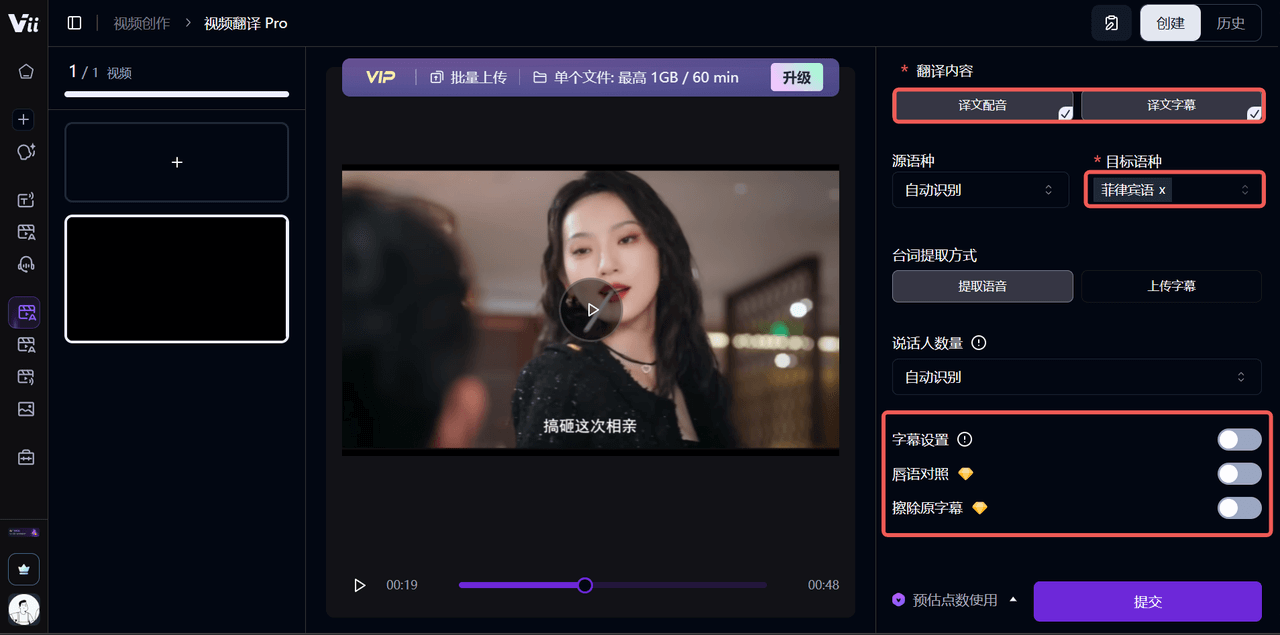1280x635 pixels.
Task: Turn on the 擦除原字幕 switch
Action: [x=1239, y=508]
